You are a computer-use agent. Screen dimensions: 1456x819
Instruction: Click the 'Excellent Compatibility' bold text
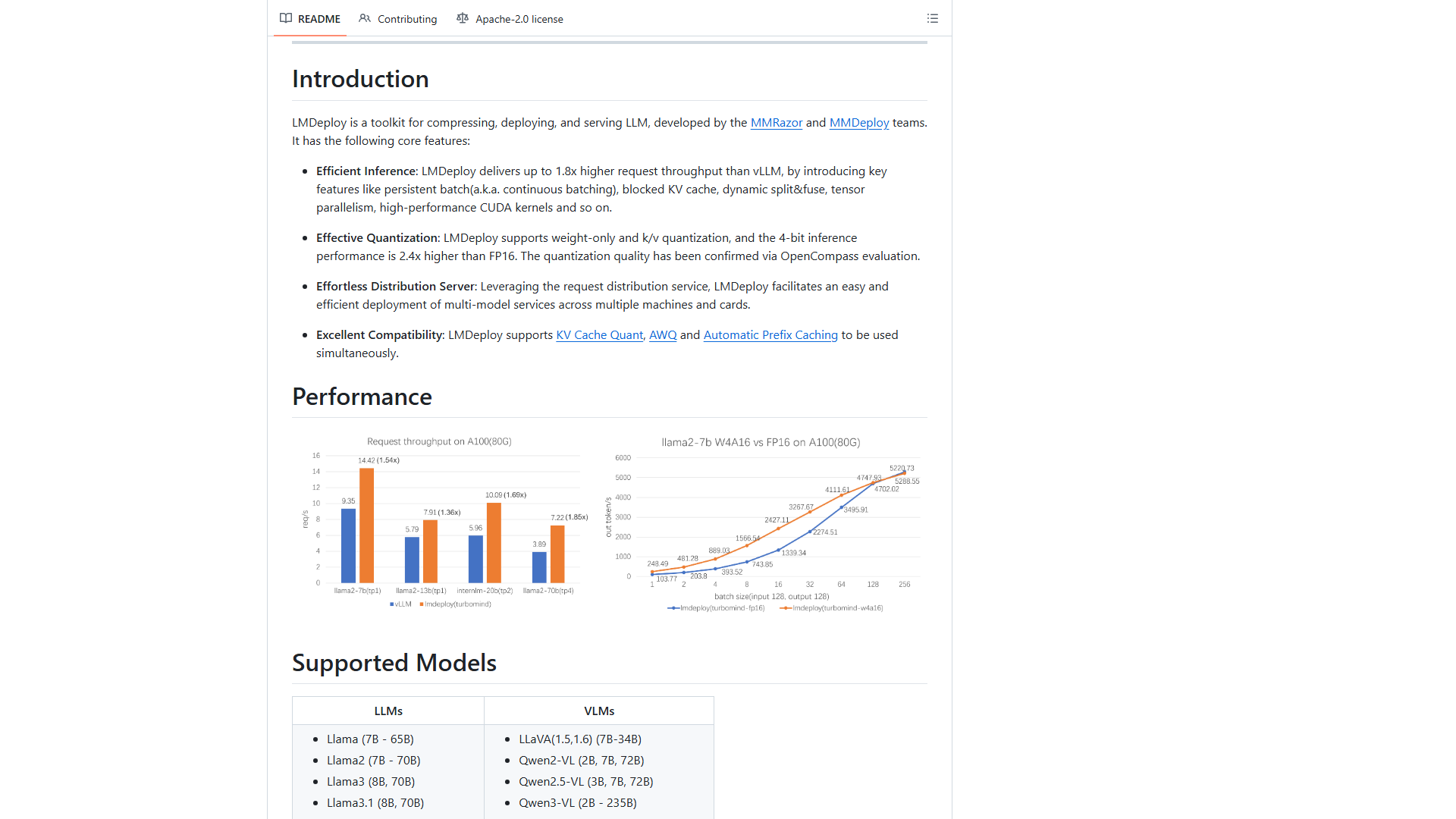[x=379, y=335]
